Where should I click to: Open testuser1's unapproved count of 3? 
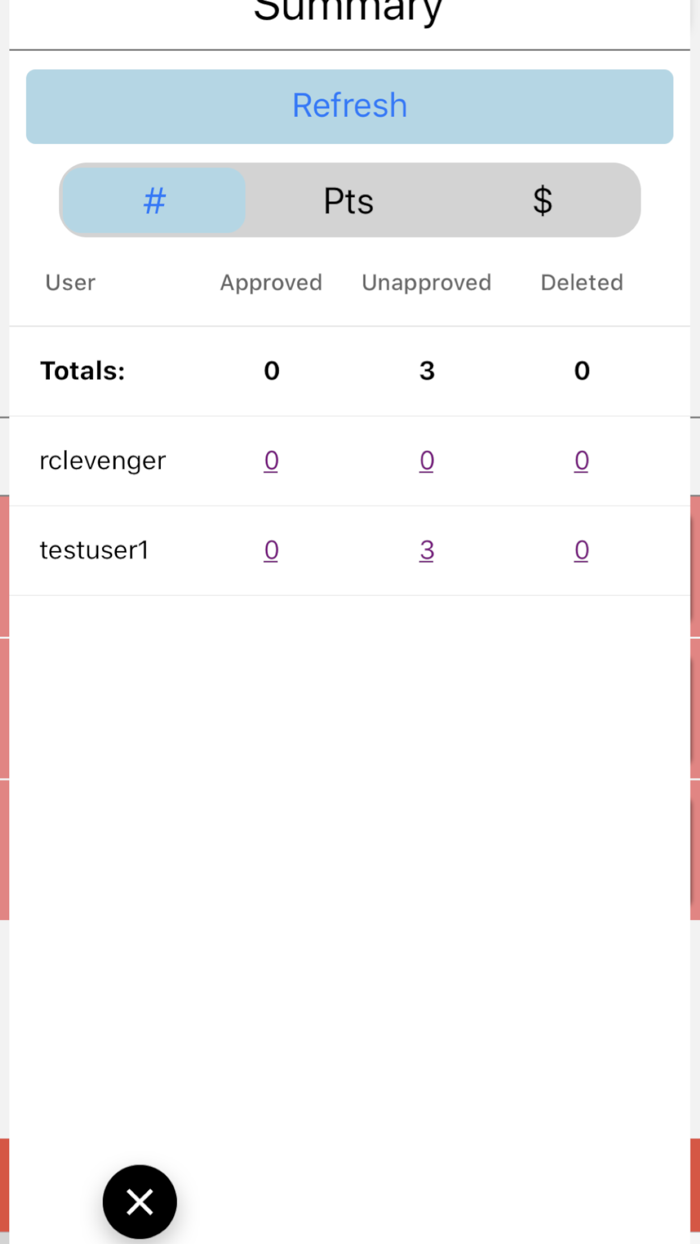[x=427, y=550]
